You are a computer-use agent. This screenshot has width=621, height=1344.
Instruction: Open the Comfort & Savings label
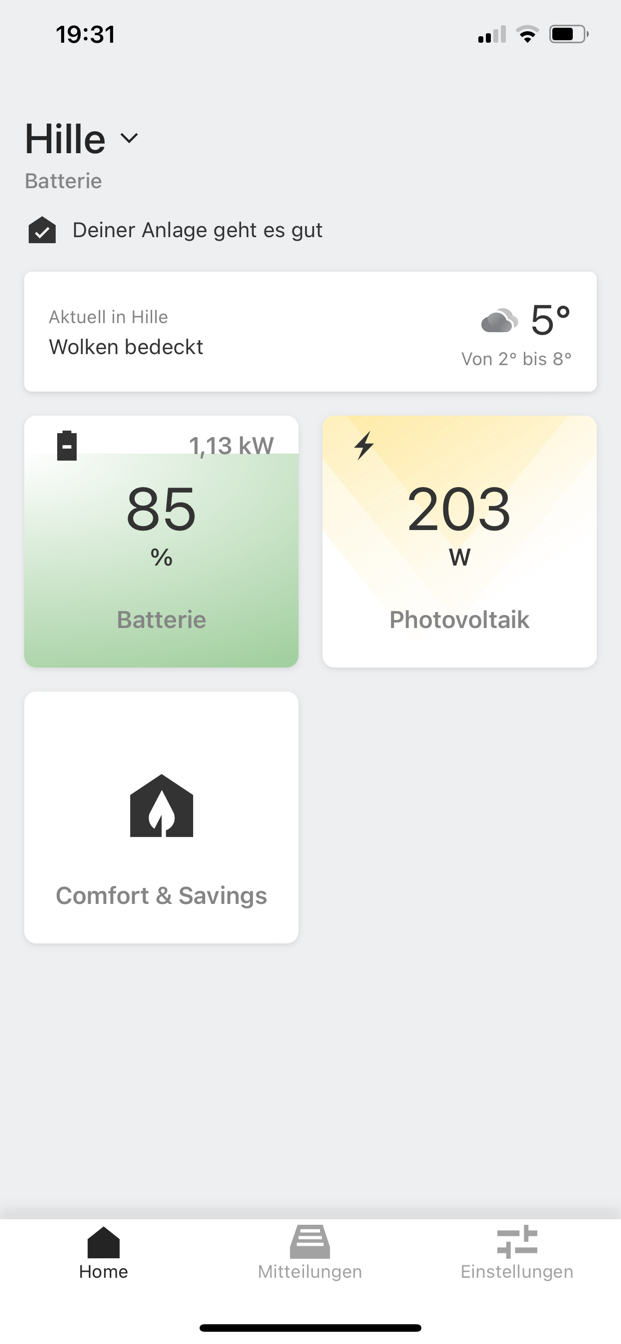[x=161, y=895]
